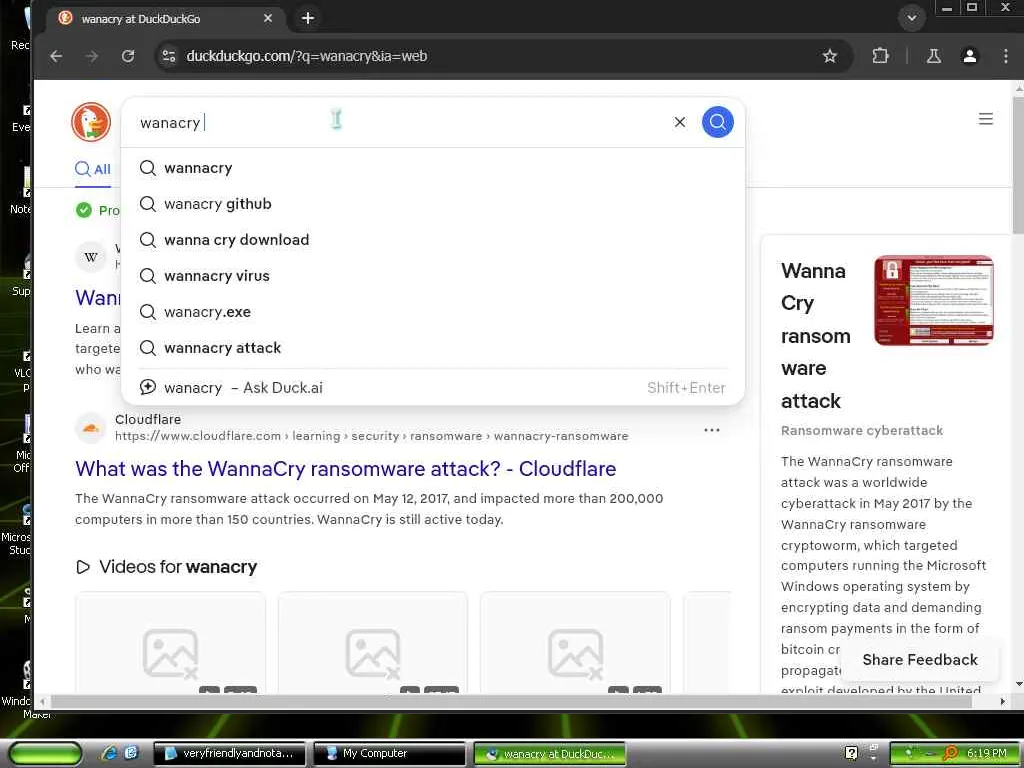Select the 'wannacry attack' suggestion

433,347
